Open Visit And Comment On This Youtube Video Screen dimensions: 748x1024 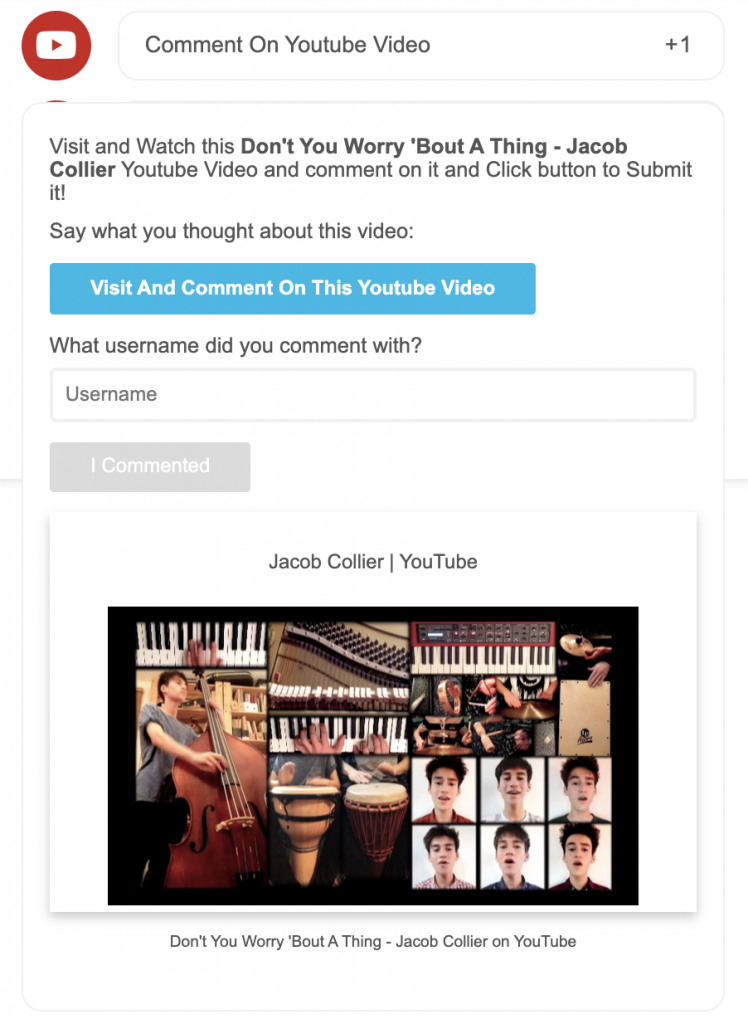[293, 289]
